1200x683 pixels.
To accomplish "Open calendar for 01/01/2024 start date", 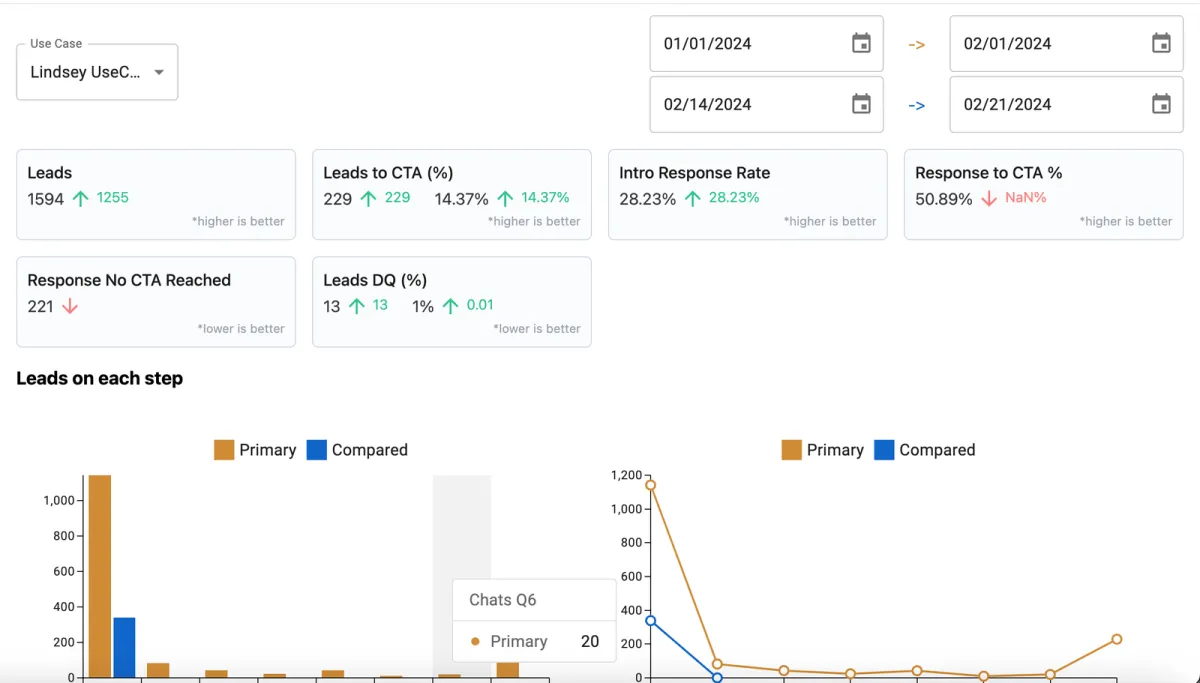I will click(861, 43).
